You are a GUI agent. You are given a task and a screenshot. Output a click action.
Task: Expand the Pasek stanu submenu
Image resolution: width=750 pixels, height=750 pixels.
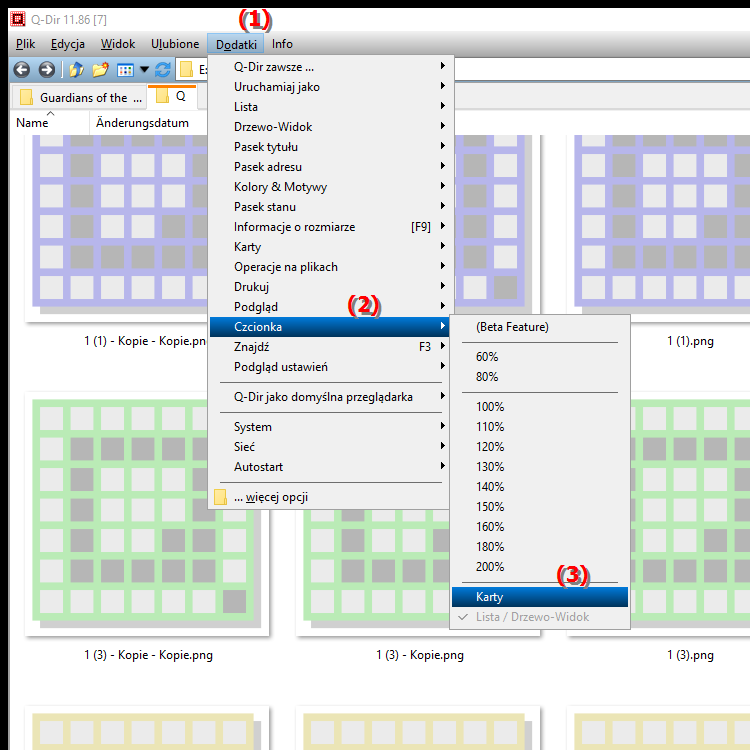point(329,207)
